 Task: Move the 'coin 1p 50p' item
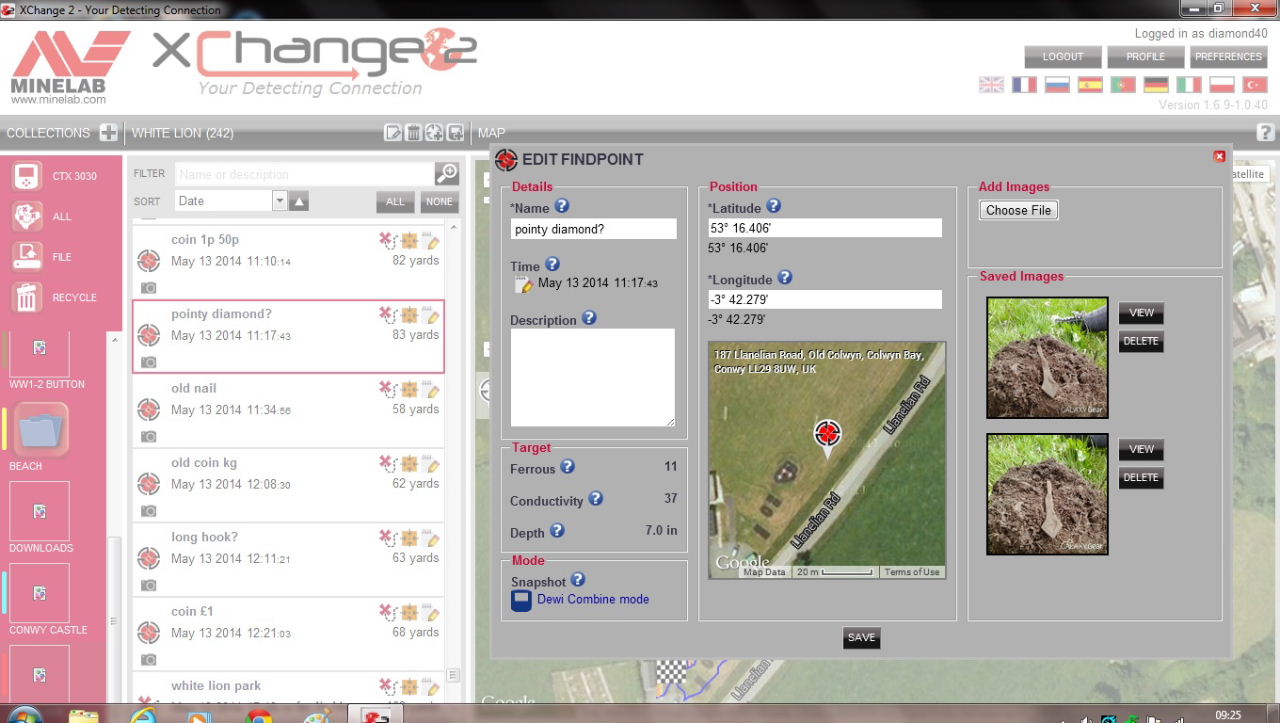coord(409,241)
